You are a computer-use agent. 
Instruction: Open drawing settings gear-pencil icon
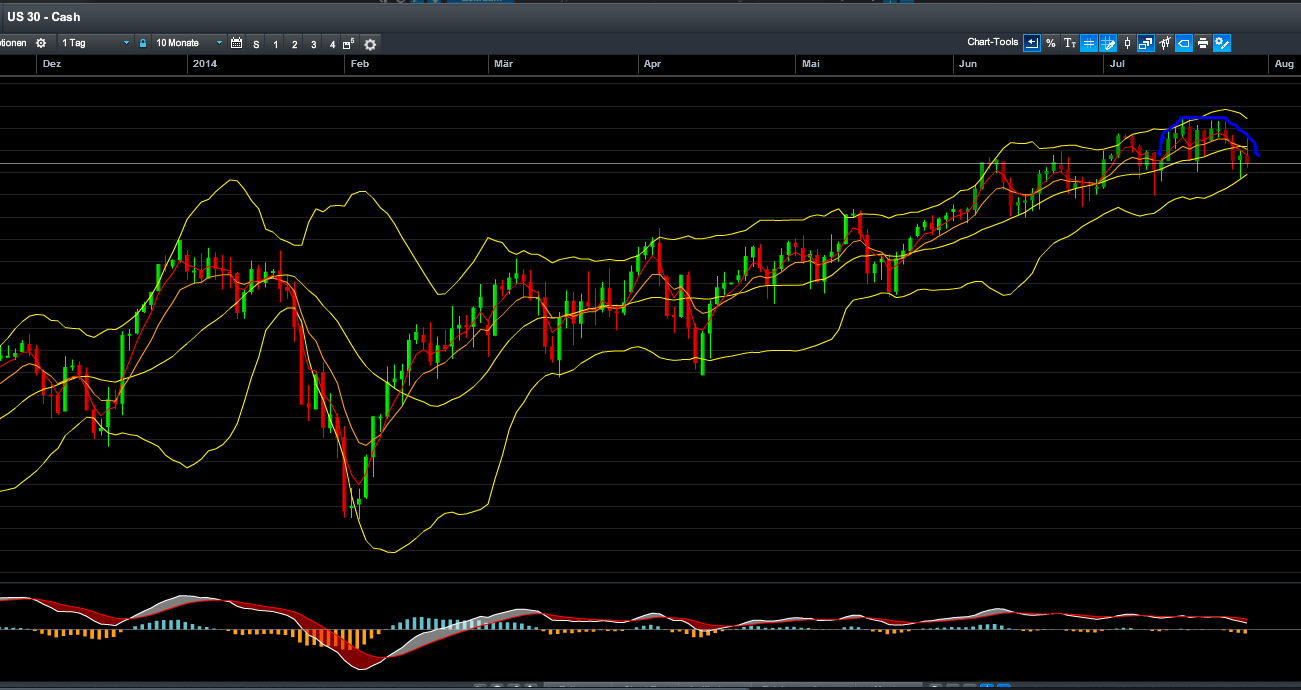click(1222, 43)
